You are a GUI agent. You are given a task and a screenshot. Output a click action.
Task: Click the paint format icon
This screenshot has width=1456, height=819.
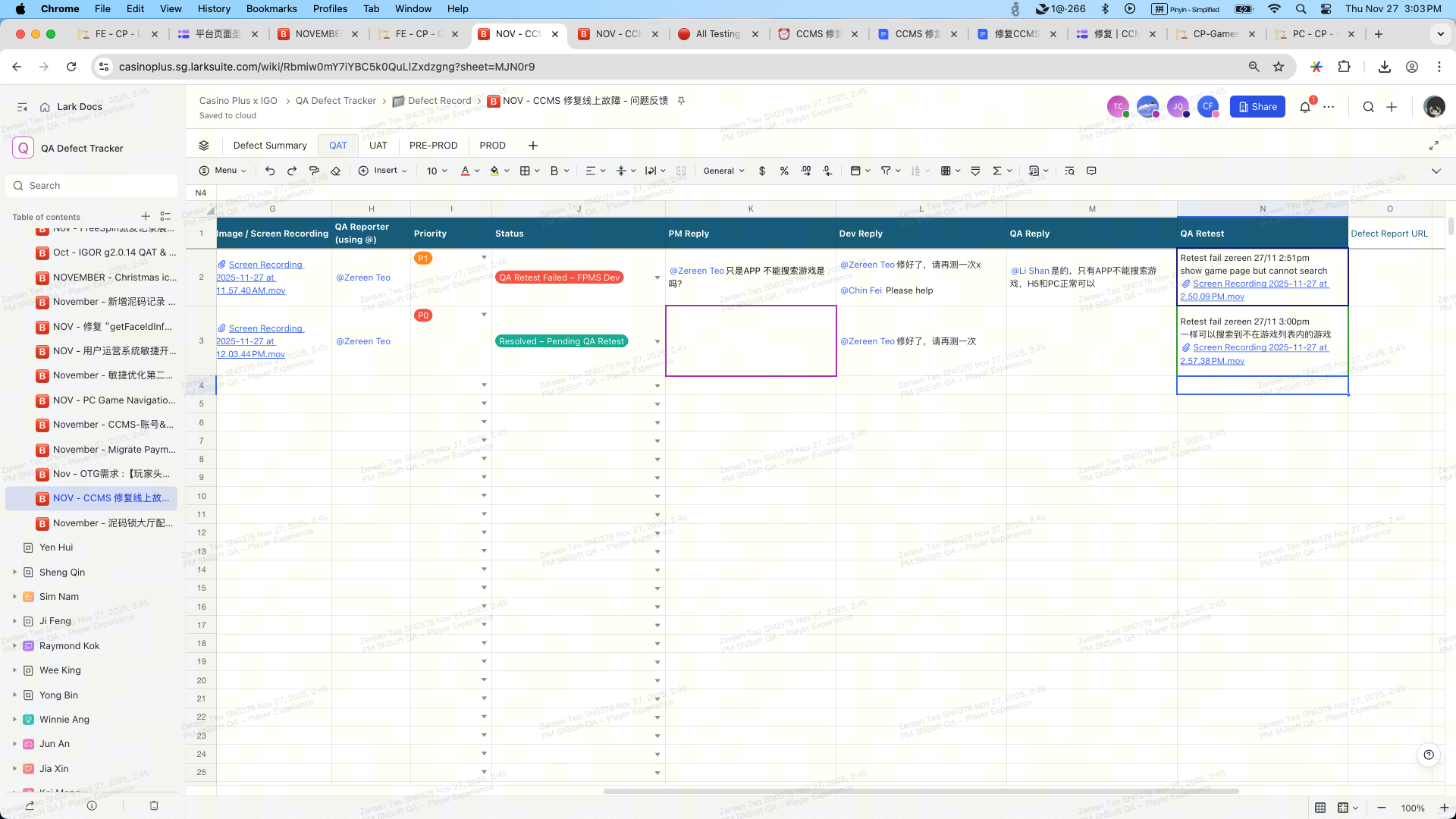point(314,171)
